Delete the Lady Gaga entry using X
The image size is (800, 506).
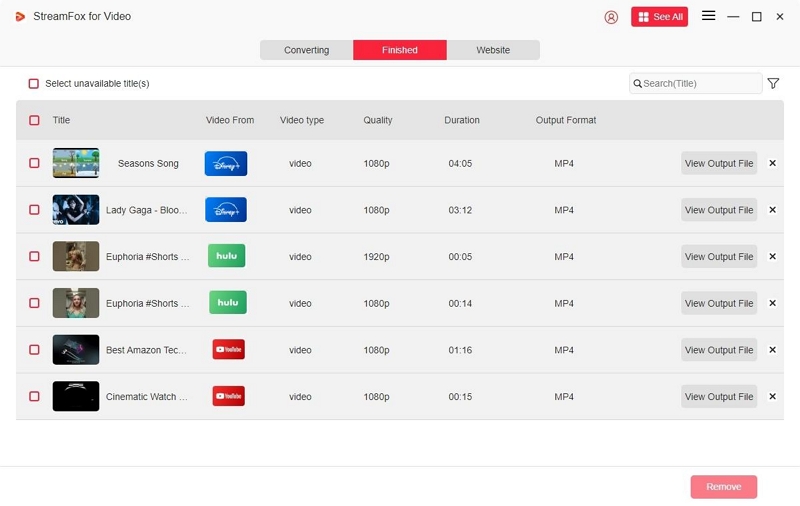[772, 210]
